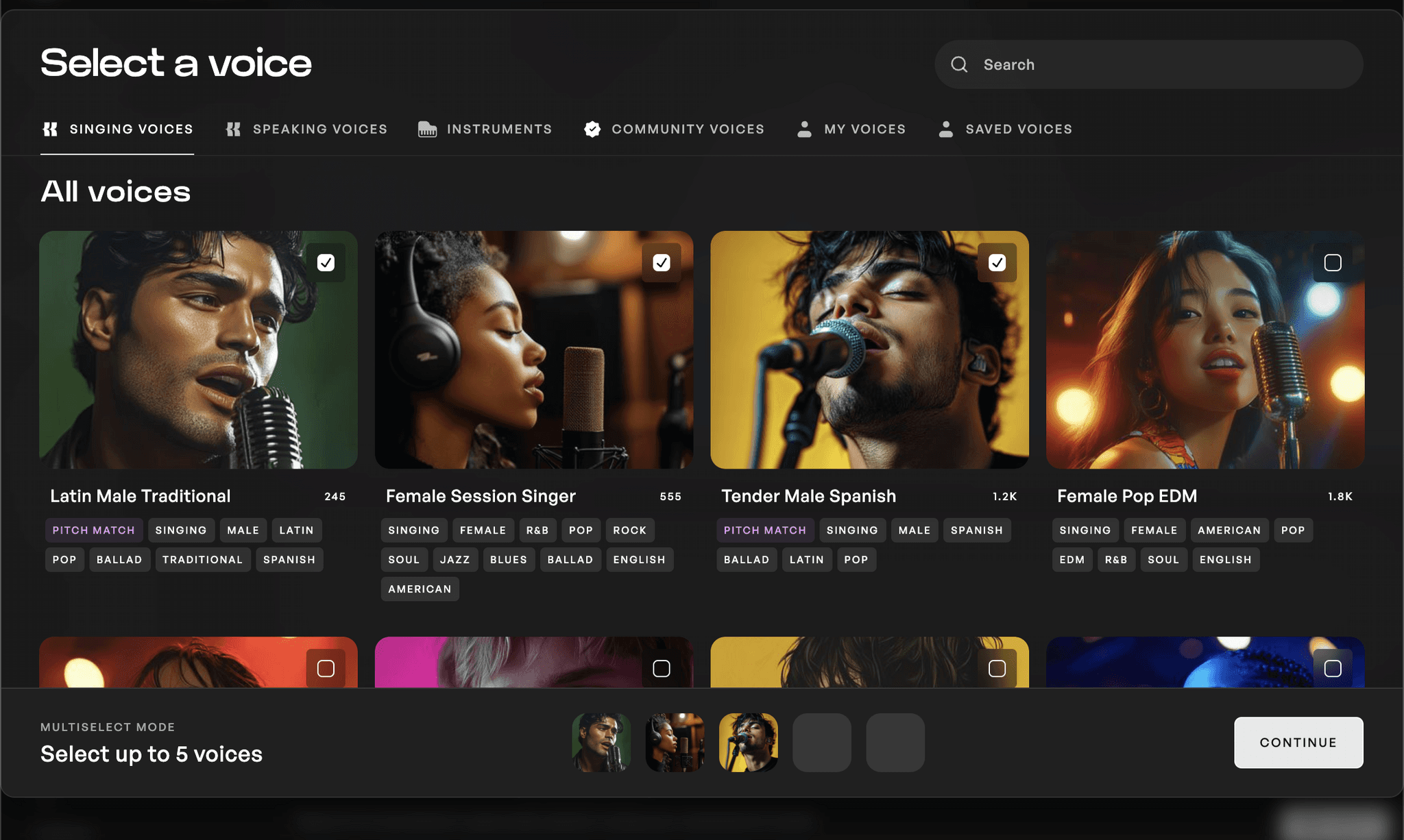Click the My Voices person icon
The image size is (1404, 840).
point(805,129)
